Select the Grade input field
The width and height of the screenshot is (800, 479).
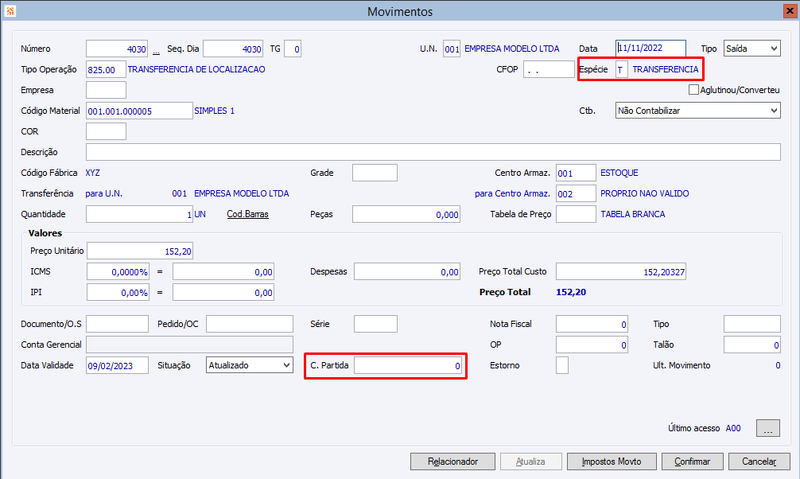point(374,173)
